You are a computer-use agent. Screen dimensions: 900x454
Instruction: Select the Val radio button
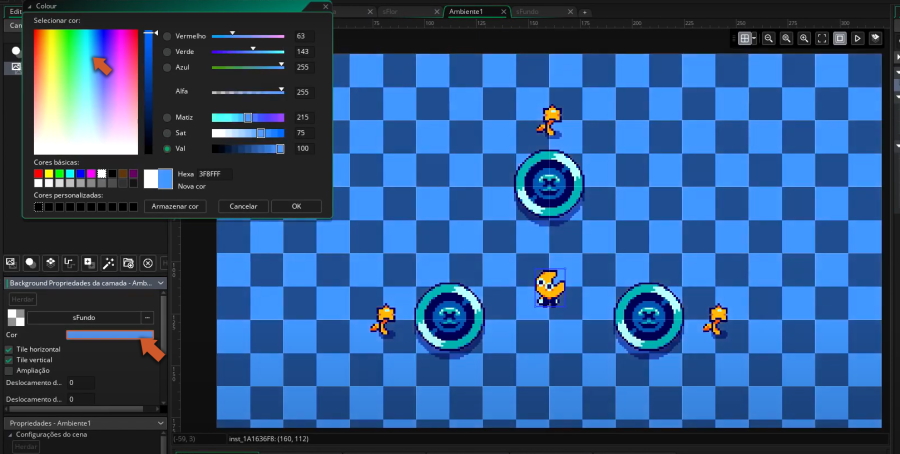pos(167,149)
